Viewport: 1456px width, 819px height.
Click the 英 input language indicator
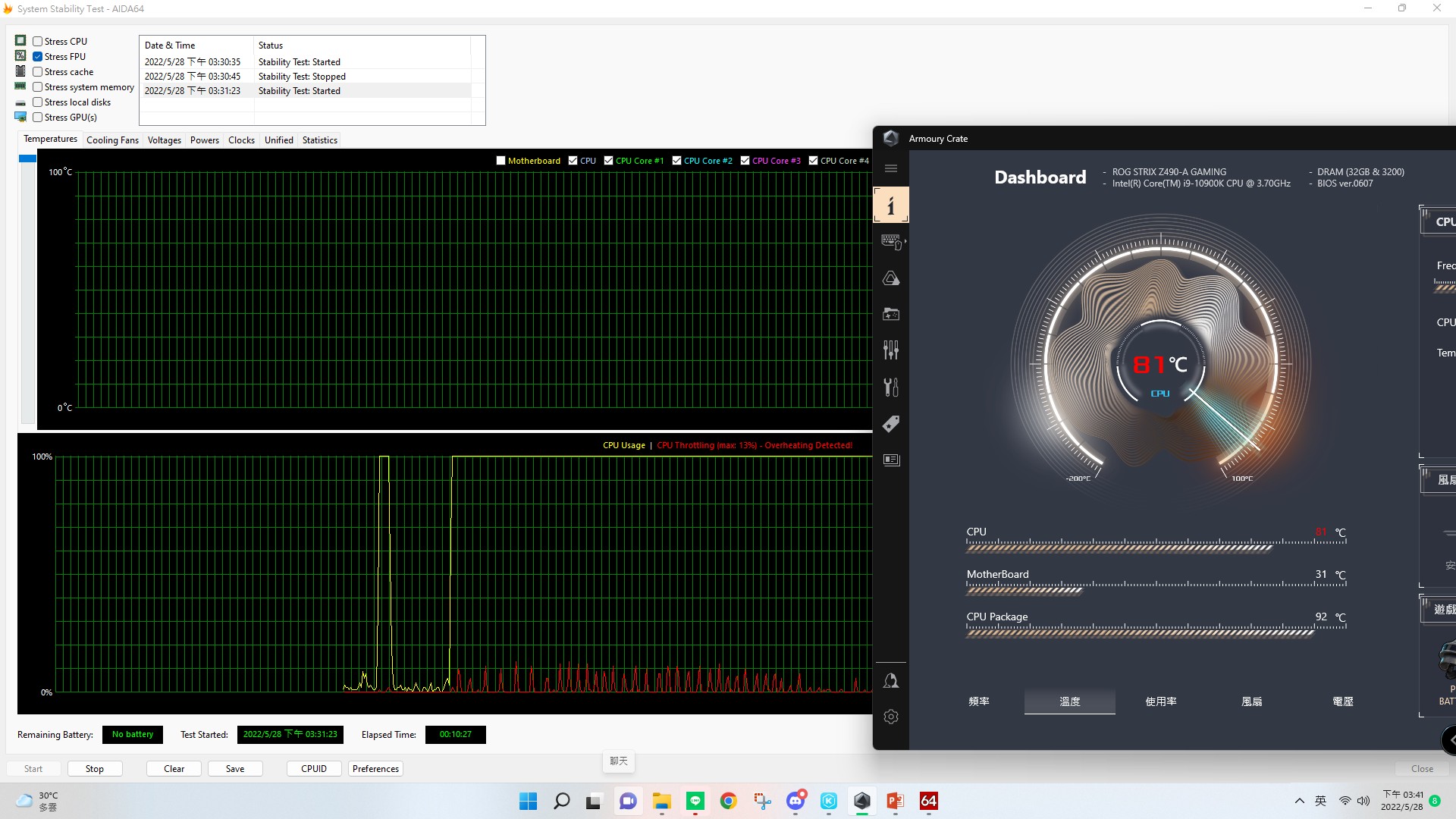coord(1320,801)
